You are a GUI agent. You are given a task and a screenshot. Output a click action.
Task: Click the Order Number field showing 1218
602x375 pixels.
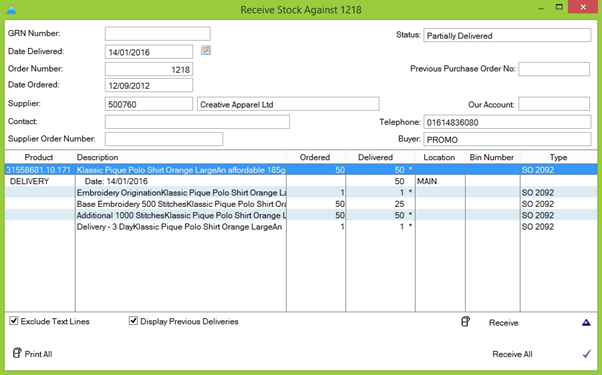[x=149, y=69]
